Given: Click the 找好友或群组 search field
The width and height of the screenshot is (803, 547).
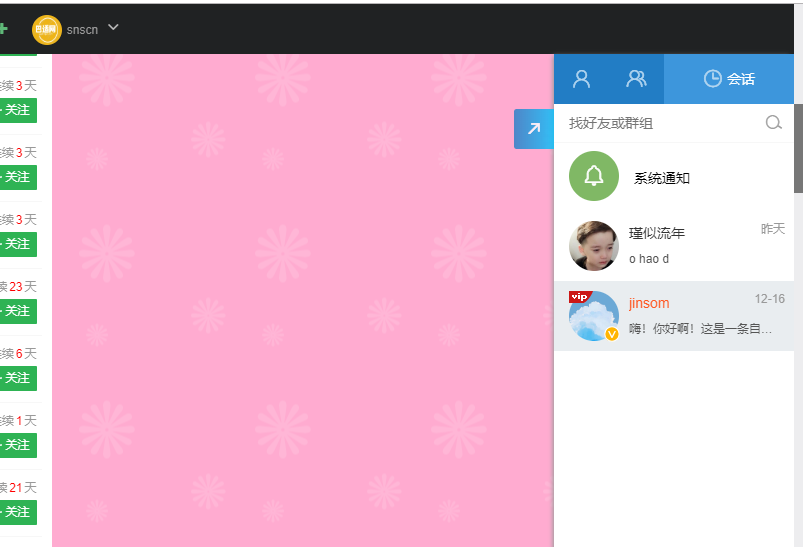Looking at the screenshot, I should pyautogui.click(x=660, y=123).
